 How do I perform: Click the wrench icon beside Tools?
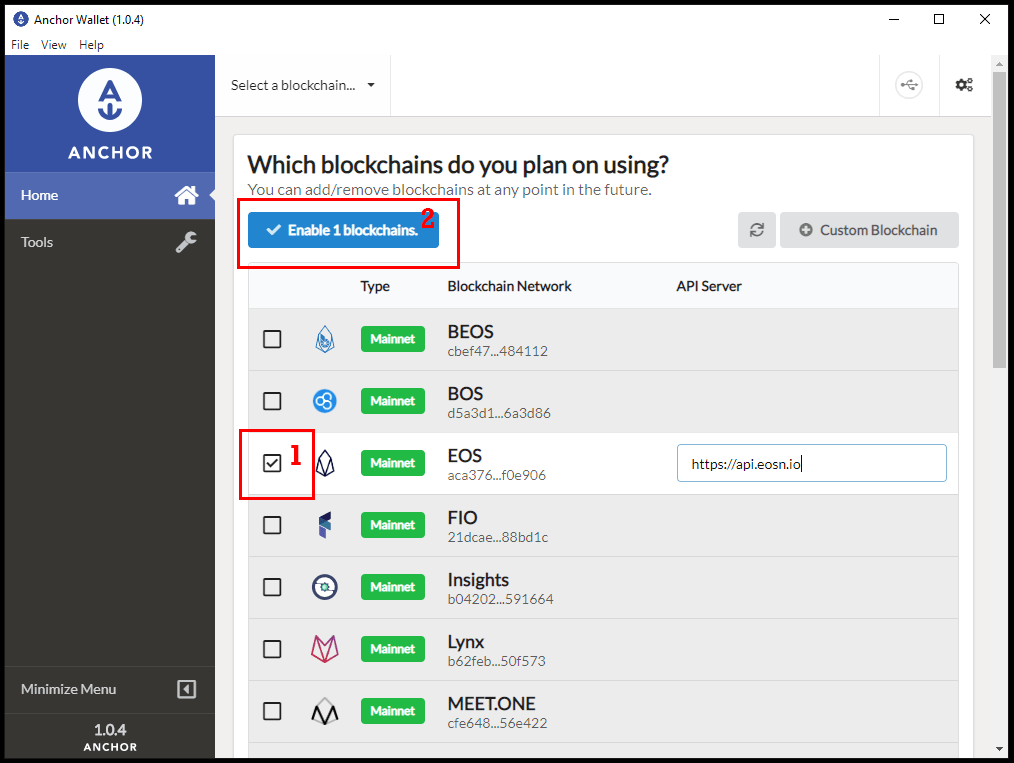(x=186, y=242)
